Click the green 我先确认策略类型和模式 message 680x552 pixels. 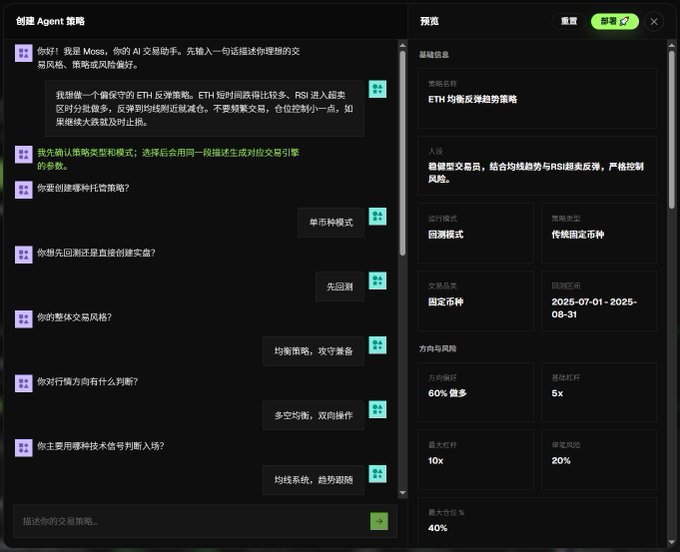coord(168,159)
